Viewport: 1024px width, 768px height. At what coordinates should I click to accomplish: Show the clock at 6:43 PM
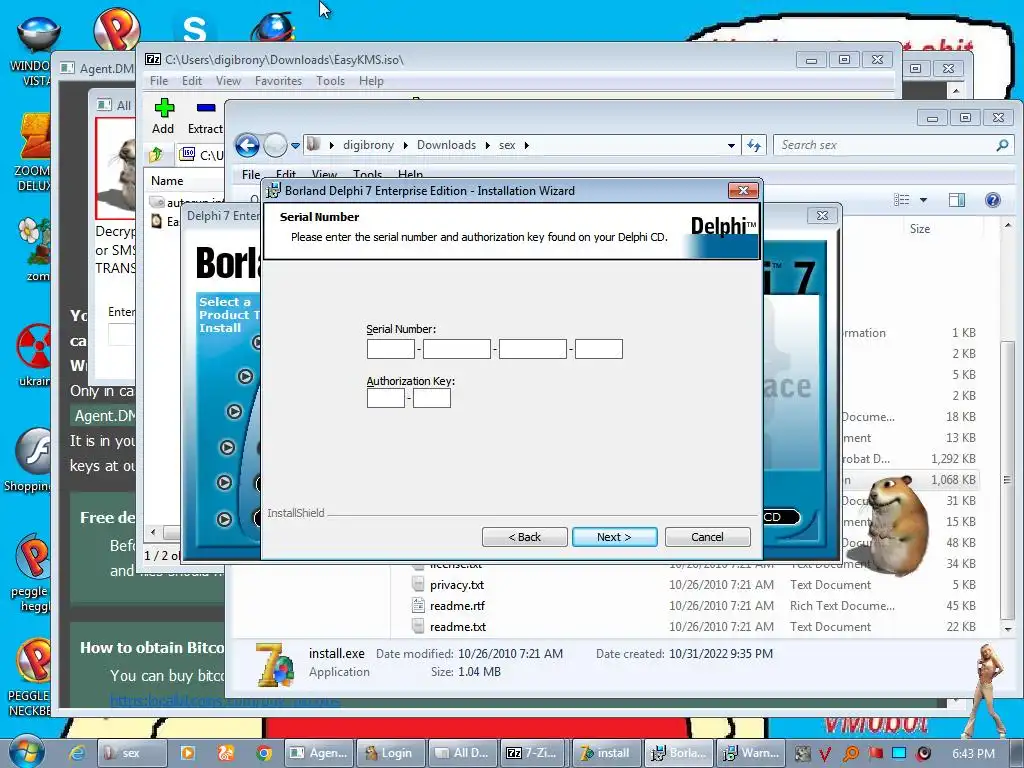(973, 754)
